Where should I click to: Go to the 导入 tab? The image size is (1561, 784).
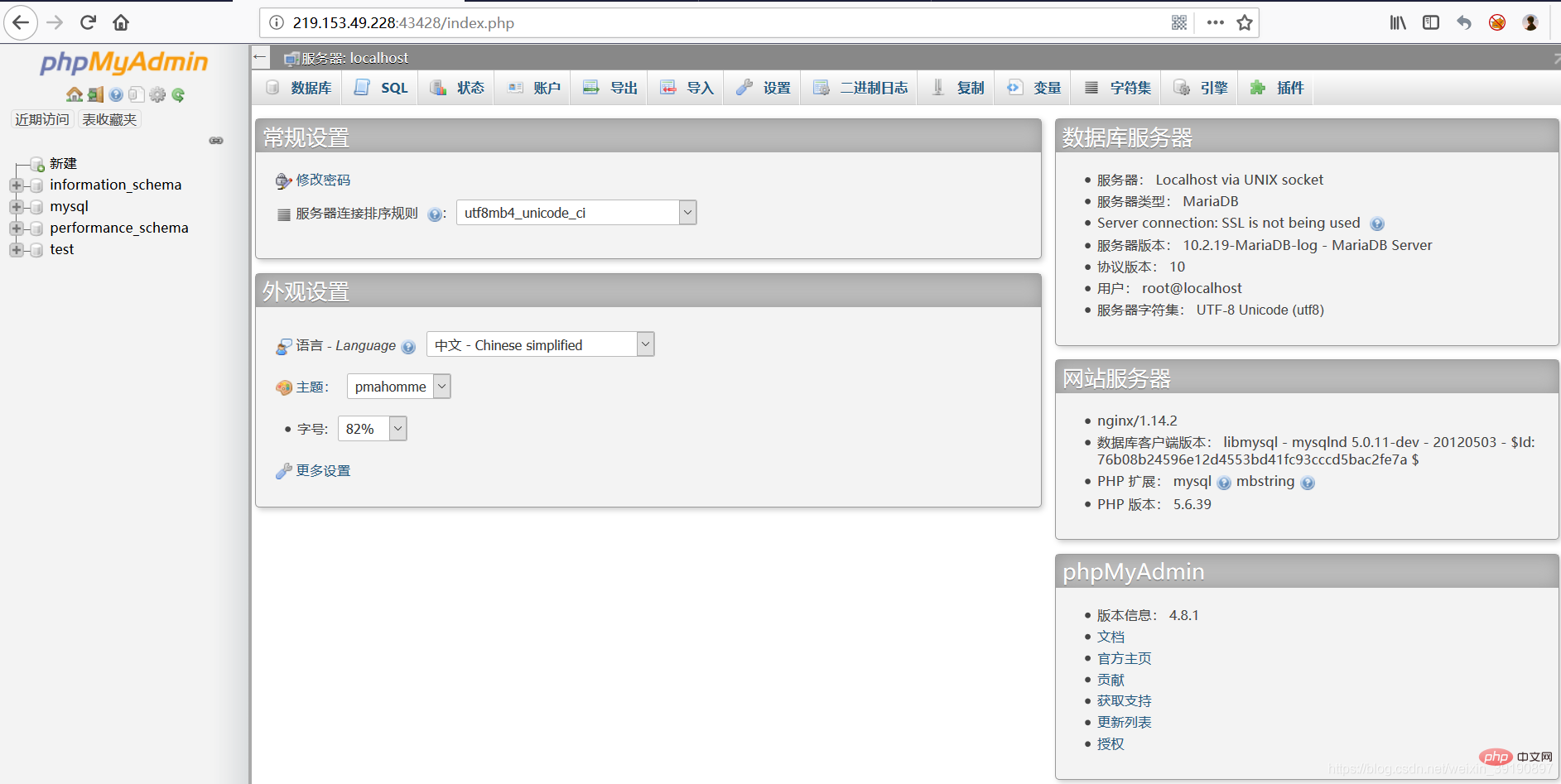pos(687,88)
